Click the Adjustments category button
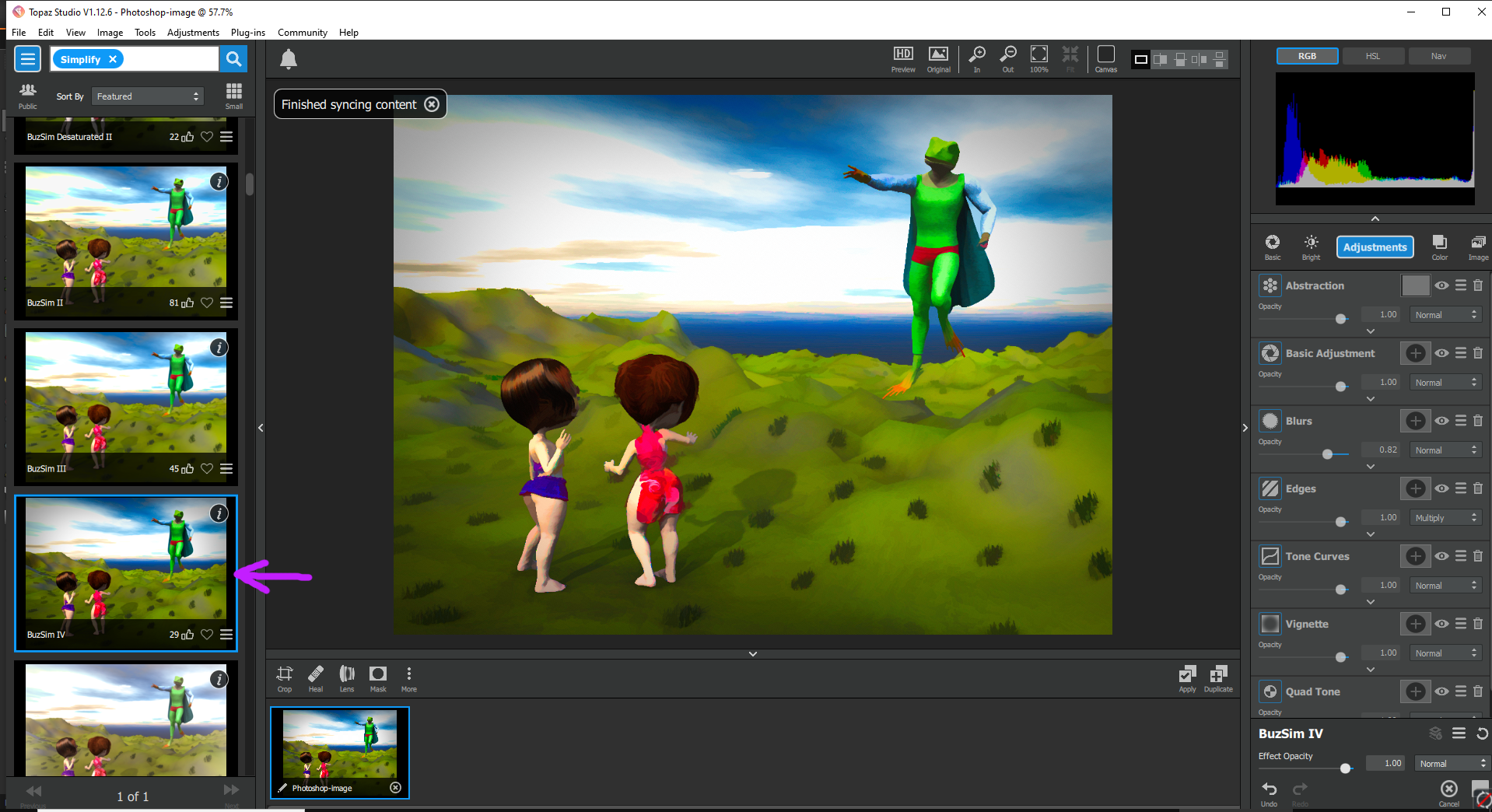The image size is (1492, 812). coord(1375,247)
